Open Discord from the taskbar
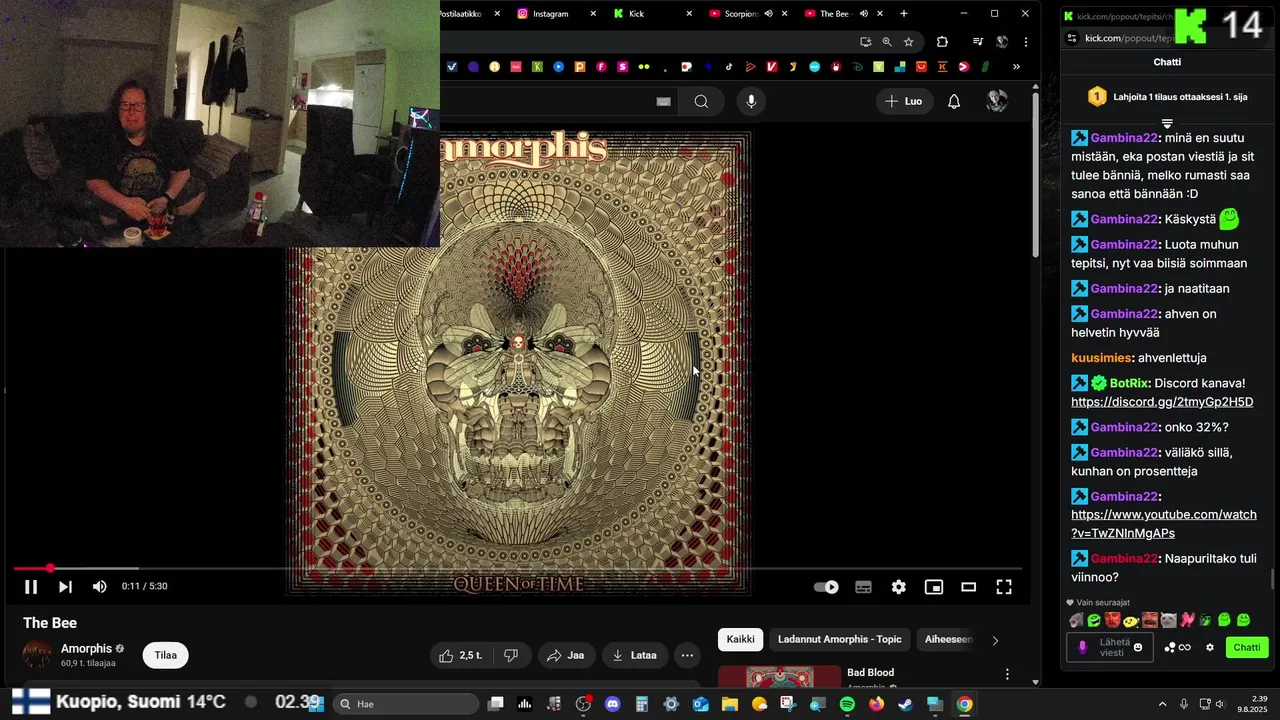The image size is (1280, 720). [x=612, y=704]
